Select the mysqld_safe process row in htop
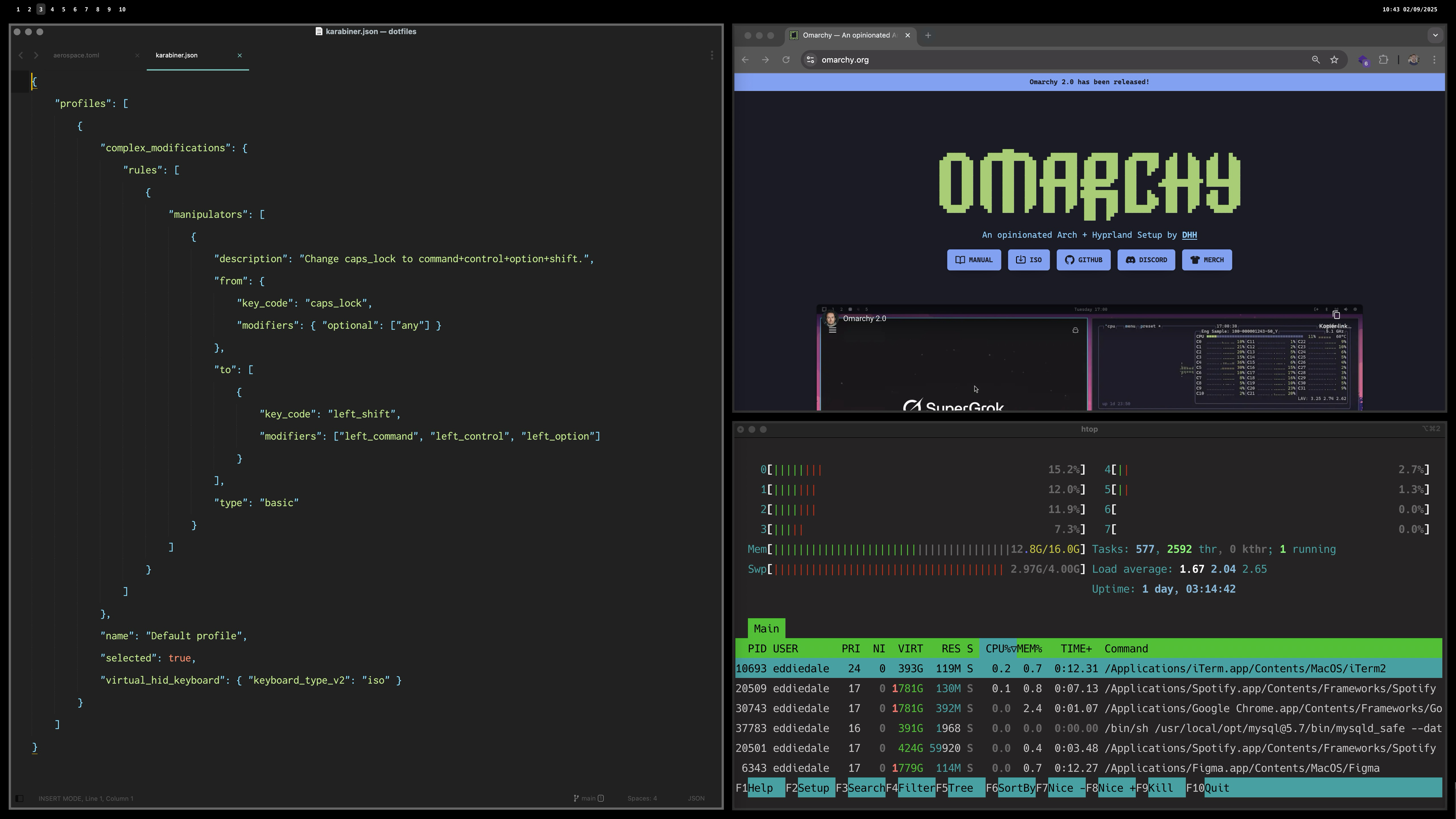This screenshot has height=819, width=1456. pos(1089,729)
